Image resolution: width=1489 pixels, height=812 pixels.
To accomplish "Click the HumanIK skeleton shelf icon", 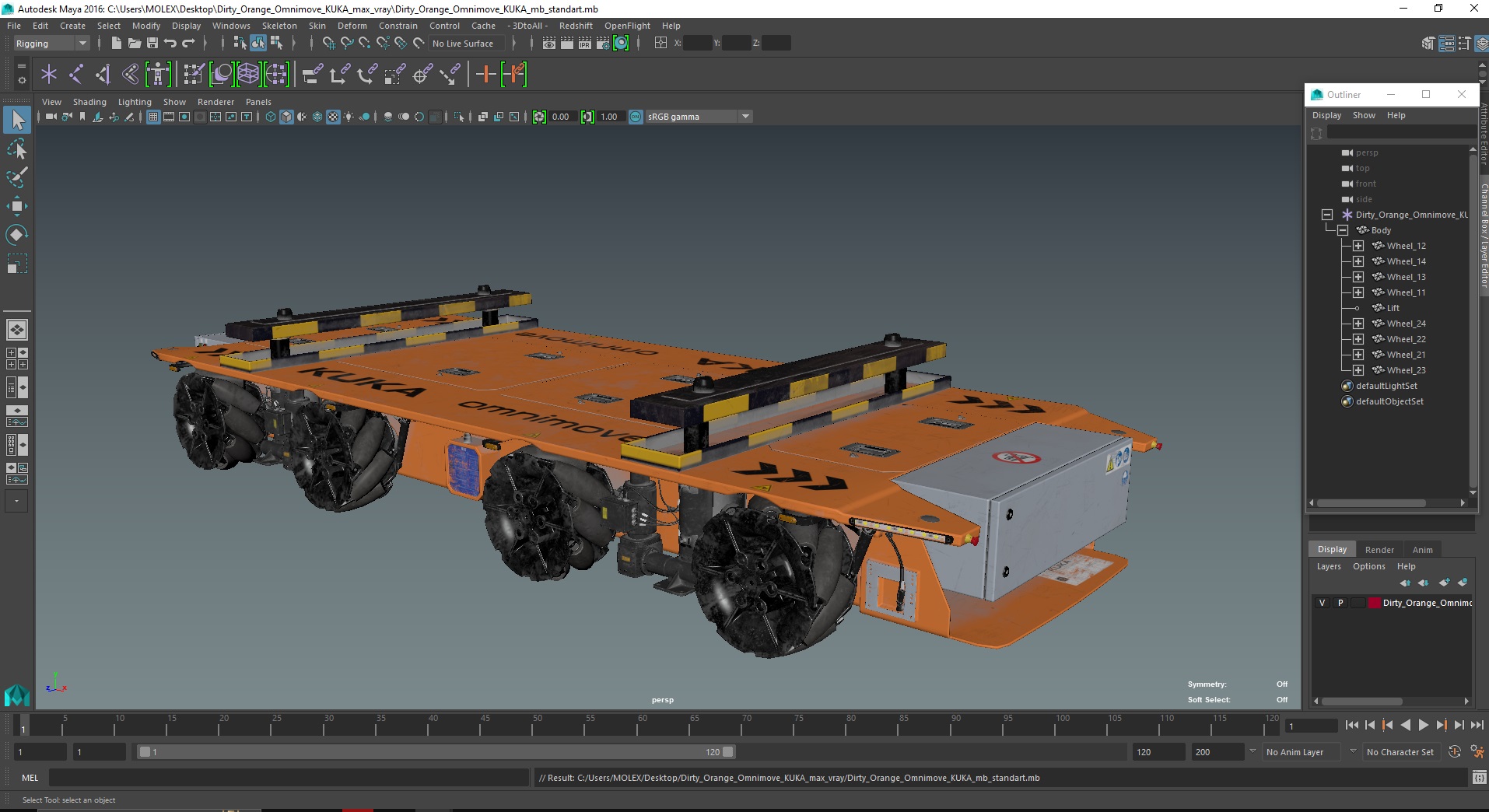I will click(x=158, y=75).
